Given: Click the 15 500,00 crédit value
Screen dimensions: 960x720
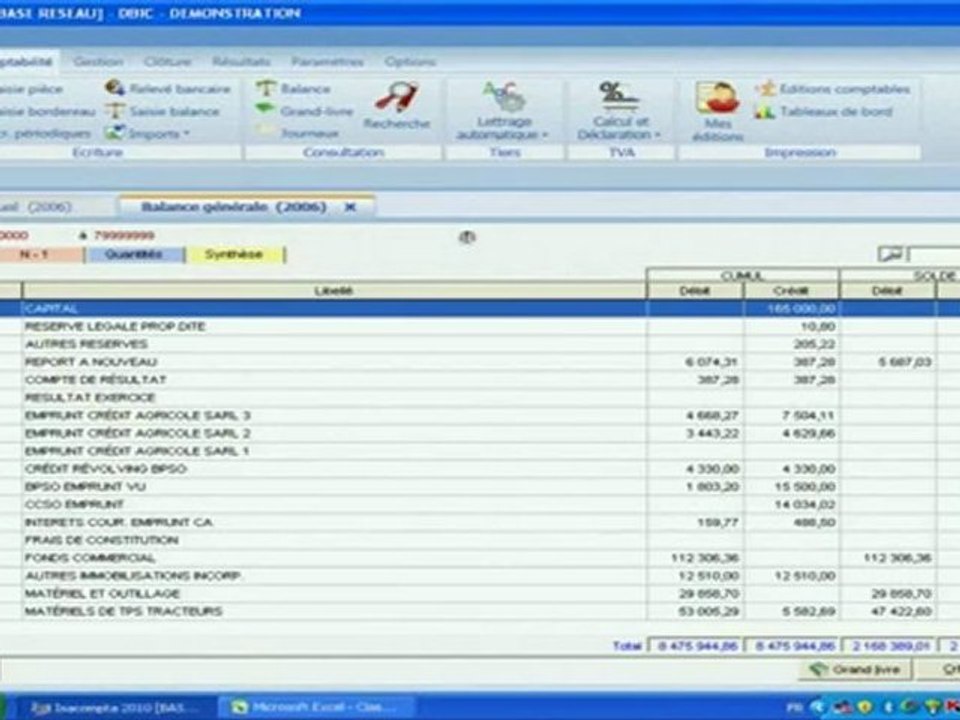Looking at the screenshot, I should [805, 486].
